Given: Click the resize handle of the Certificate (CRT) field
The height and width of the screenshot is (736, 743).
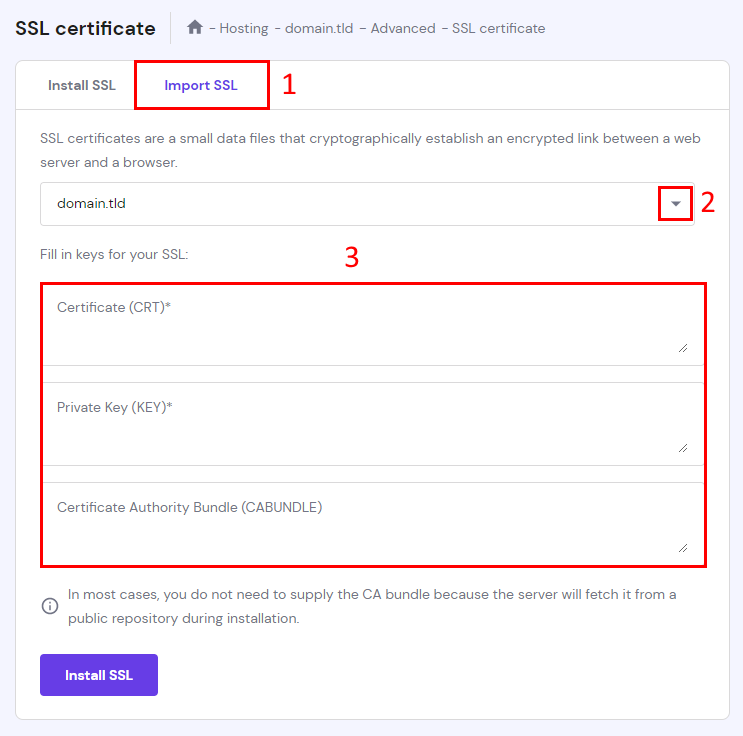Looking at the screenshot, I should (683, 347).
